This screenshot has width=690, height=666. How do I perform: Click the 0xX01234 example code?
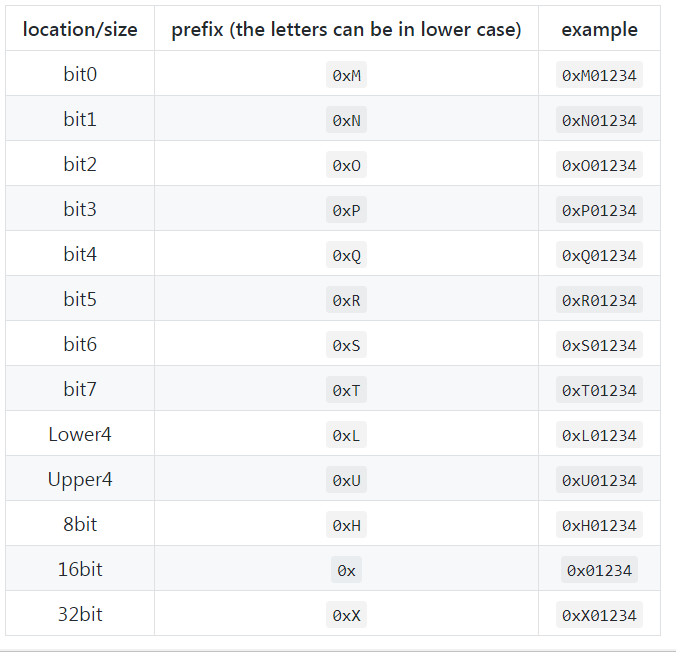pos(599,615)
